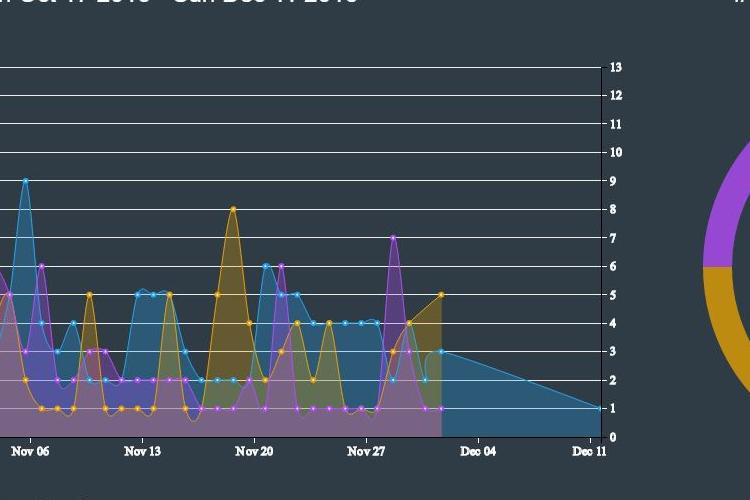Screen dimensions: 750x500
Task: Click the Dec 11 x-axis label
Action: (x=589, y=452)
